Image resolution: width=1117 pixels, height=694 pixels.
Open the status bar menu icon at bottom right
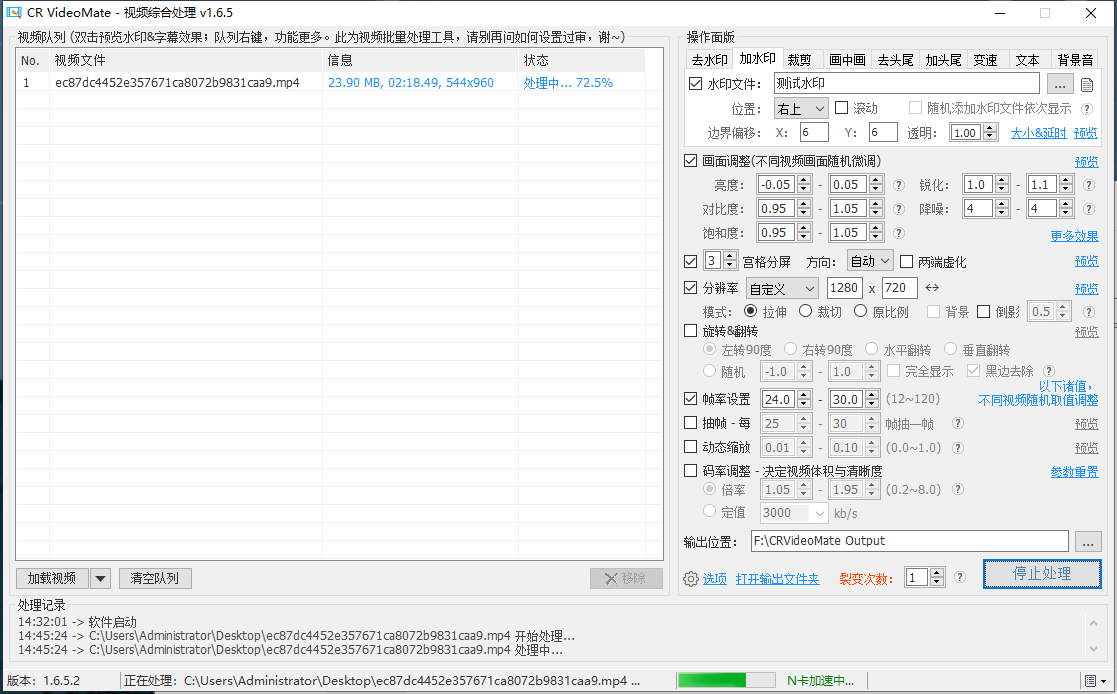(x=1095, y=681)
